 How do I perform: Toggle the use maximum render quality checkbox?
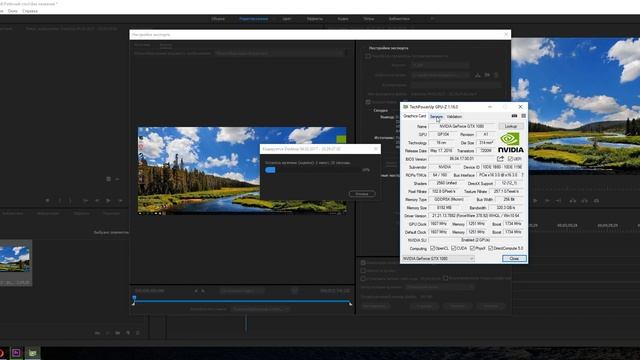(363, 263)
